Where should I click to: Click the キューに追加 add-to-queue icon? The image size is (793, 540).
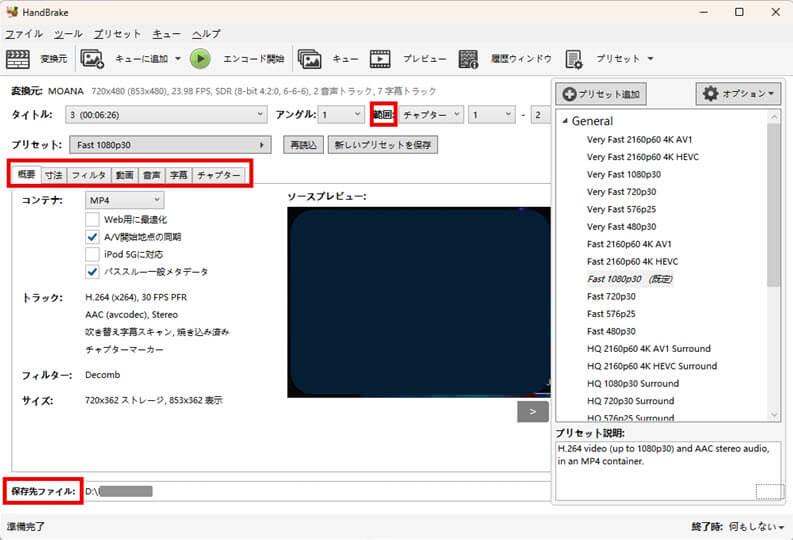click(92, 59)
